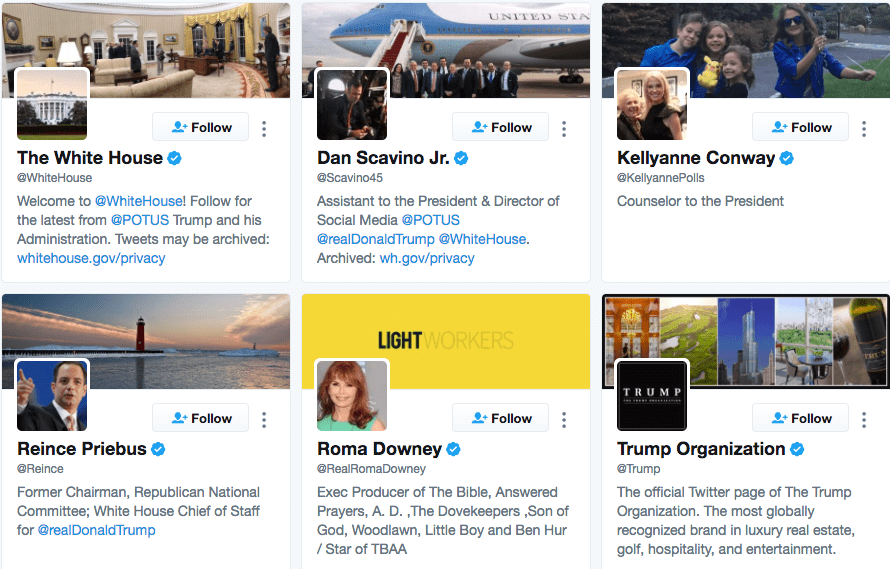Follow Dan Scavino Jr.
The image size is (890, 569).
pyautogui.click(x=500, y=127)
